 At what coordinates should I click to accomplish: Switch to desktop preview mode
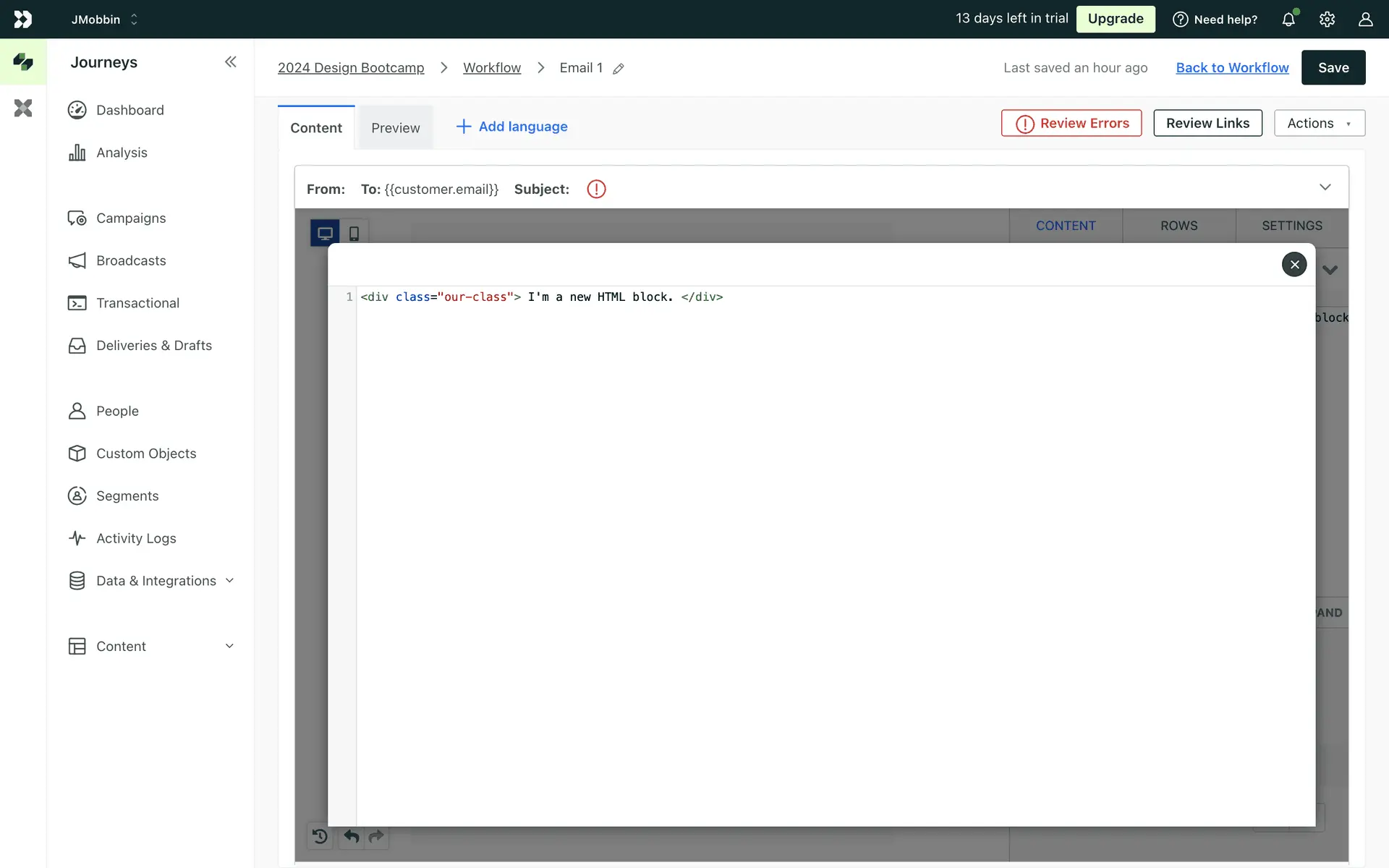325,234
